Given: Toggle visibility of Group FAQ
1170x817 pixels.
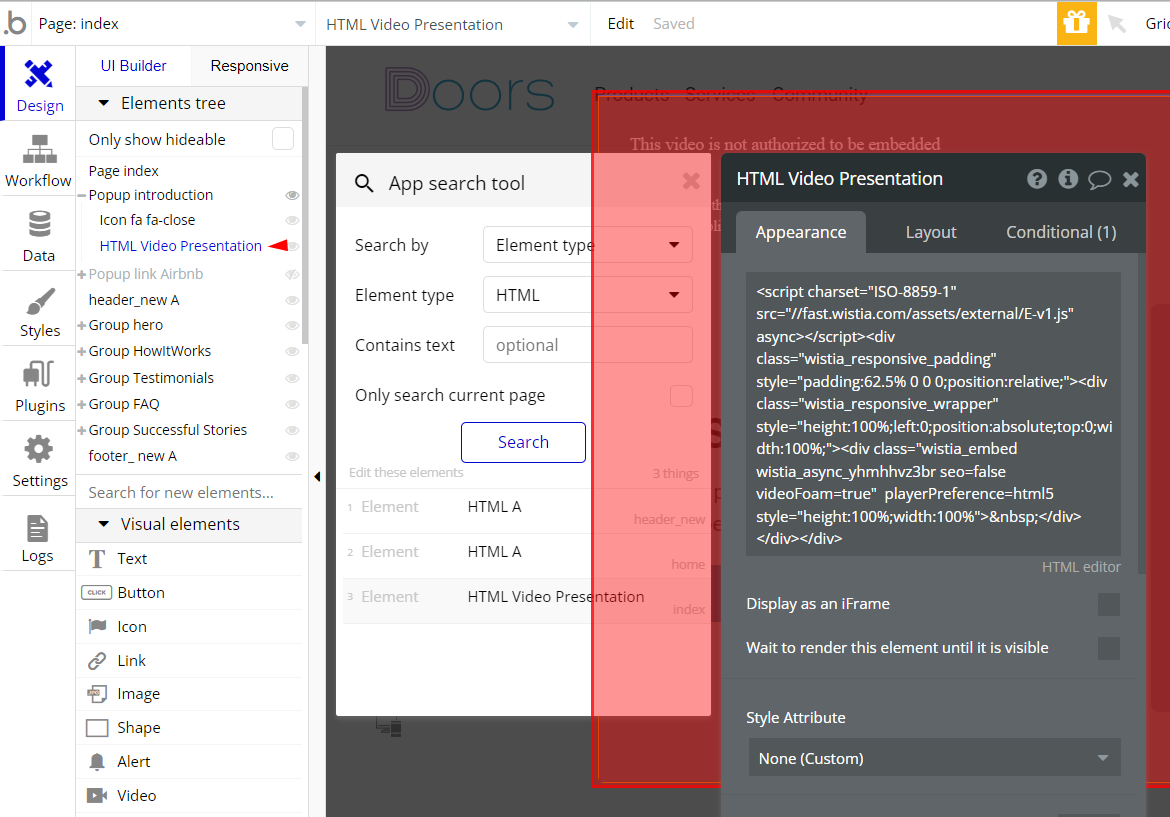Looking at the screenshot, I should click(292, 404).
